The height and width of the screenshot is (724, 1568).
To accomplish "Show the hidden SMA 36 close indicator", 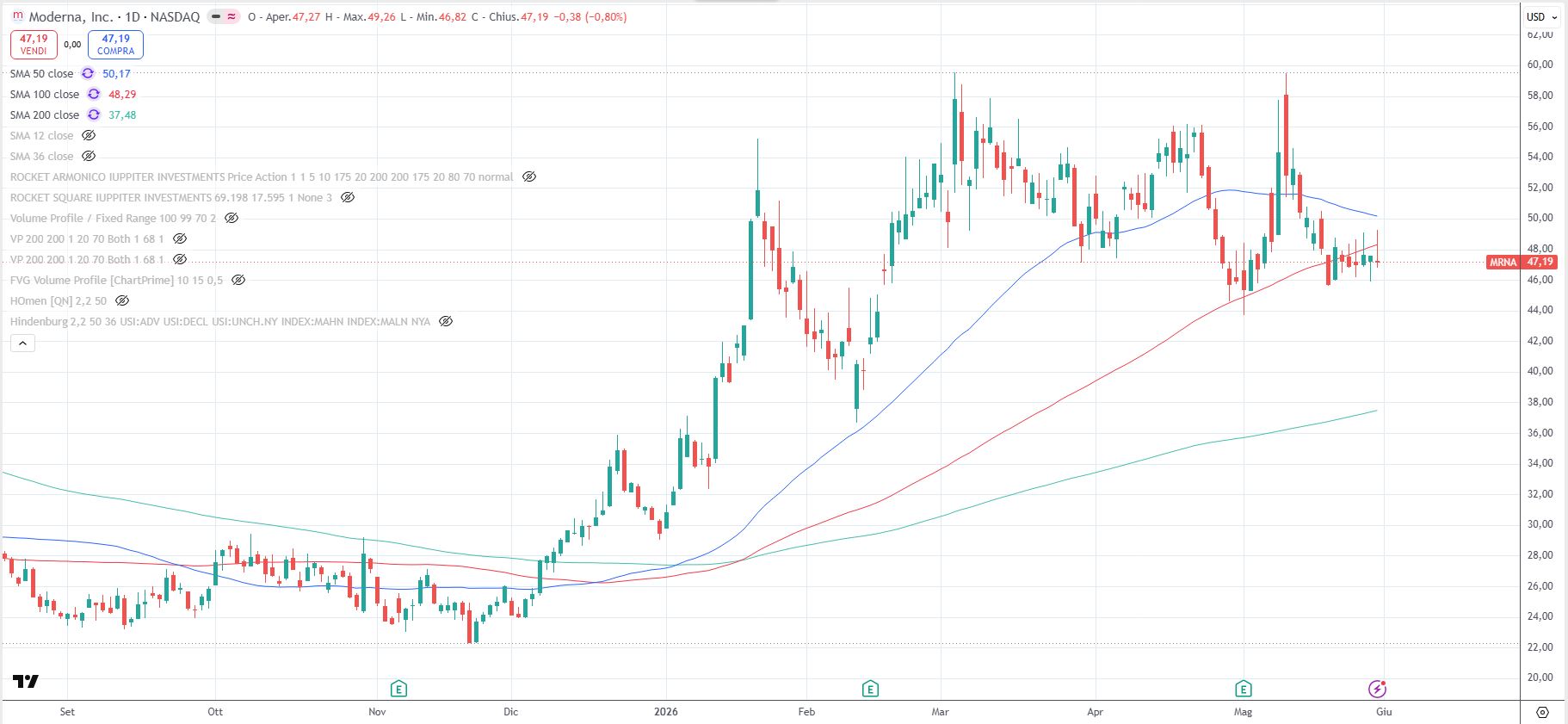I will [89, 157].
